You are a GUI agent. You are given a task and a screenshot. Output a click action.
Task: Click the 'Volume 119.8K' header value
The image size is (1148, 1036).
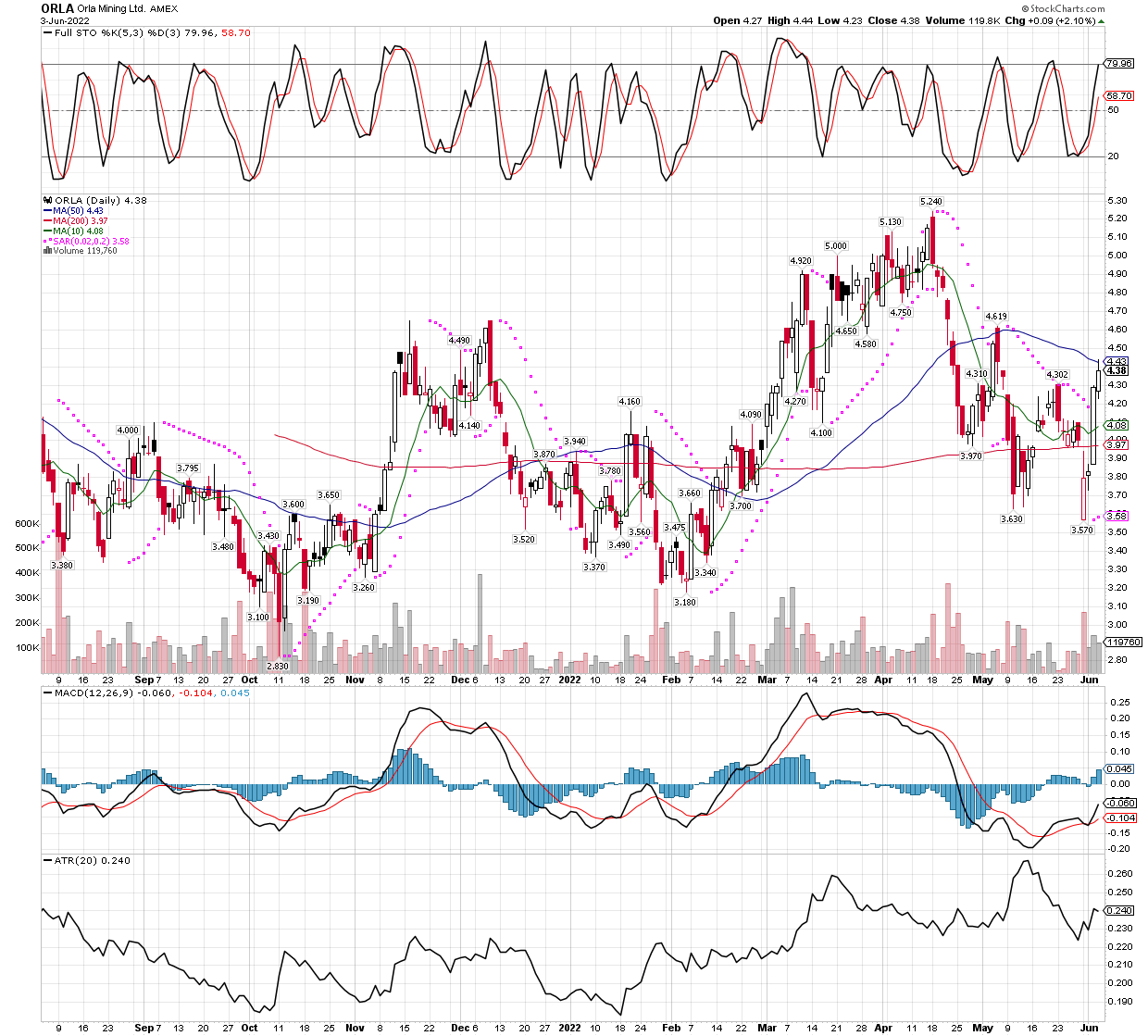click(x=964, y=20)
